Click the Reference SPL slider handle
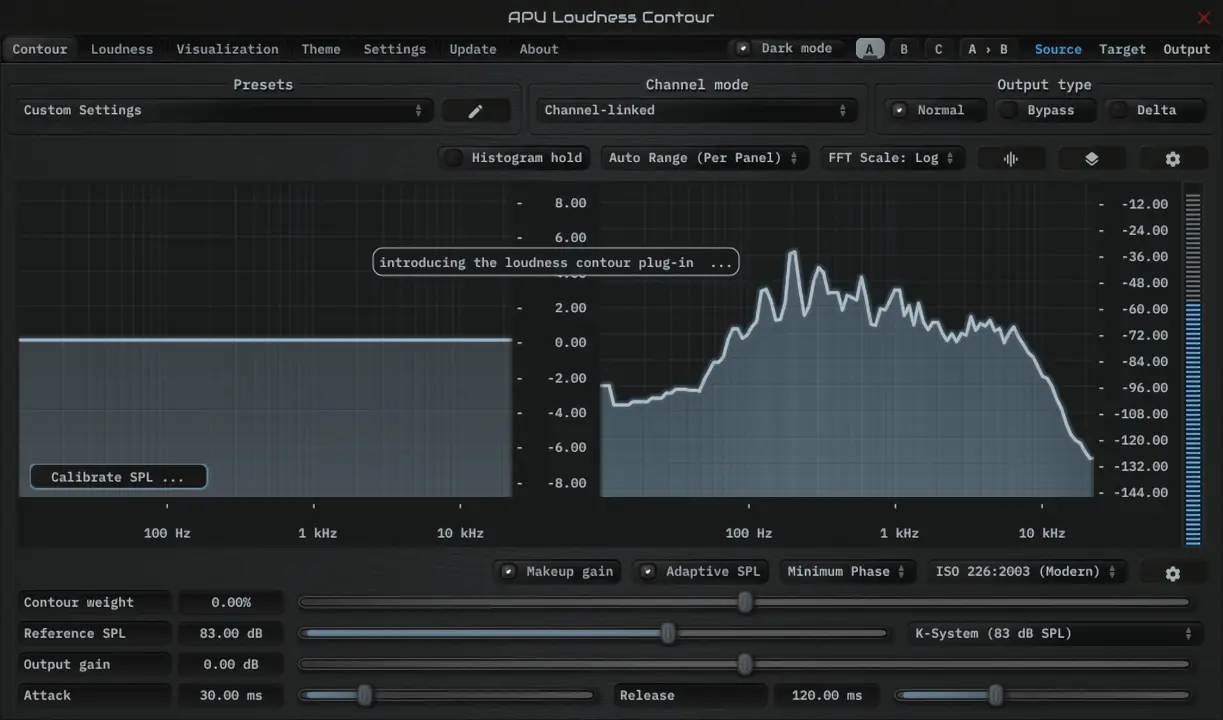1223x720 pixels. point(668,633)
